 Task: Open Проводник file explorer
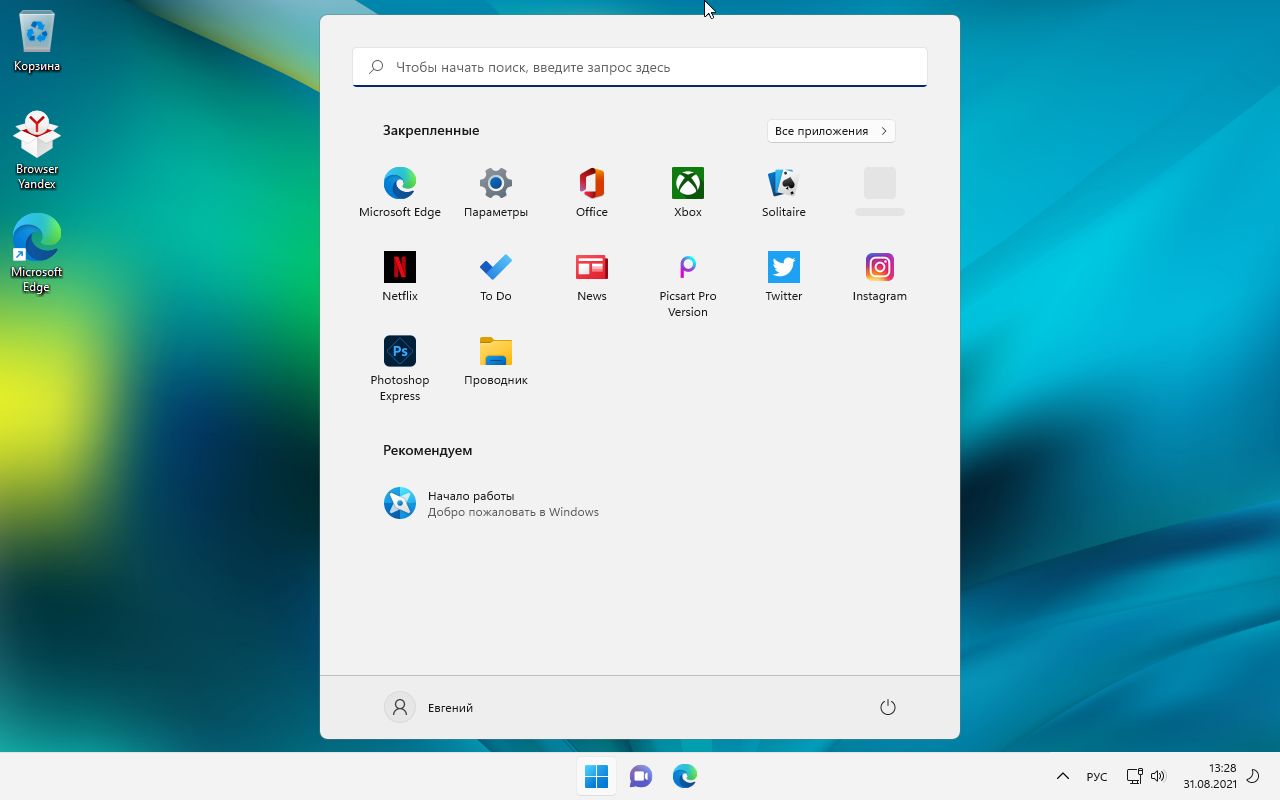tap(496, 361)
